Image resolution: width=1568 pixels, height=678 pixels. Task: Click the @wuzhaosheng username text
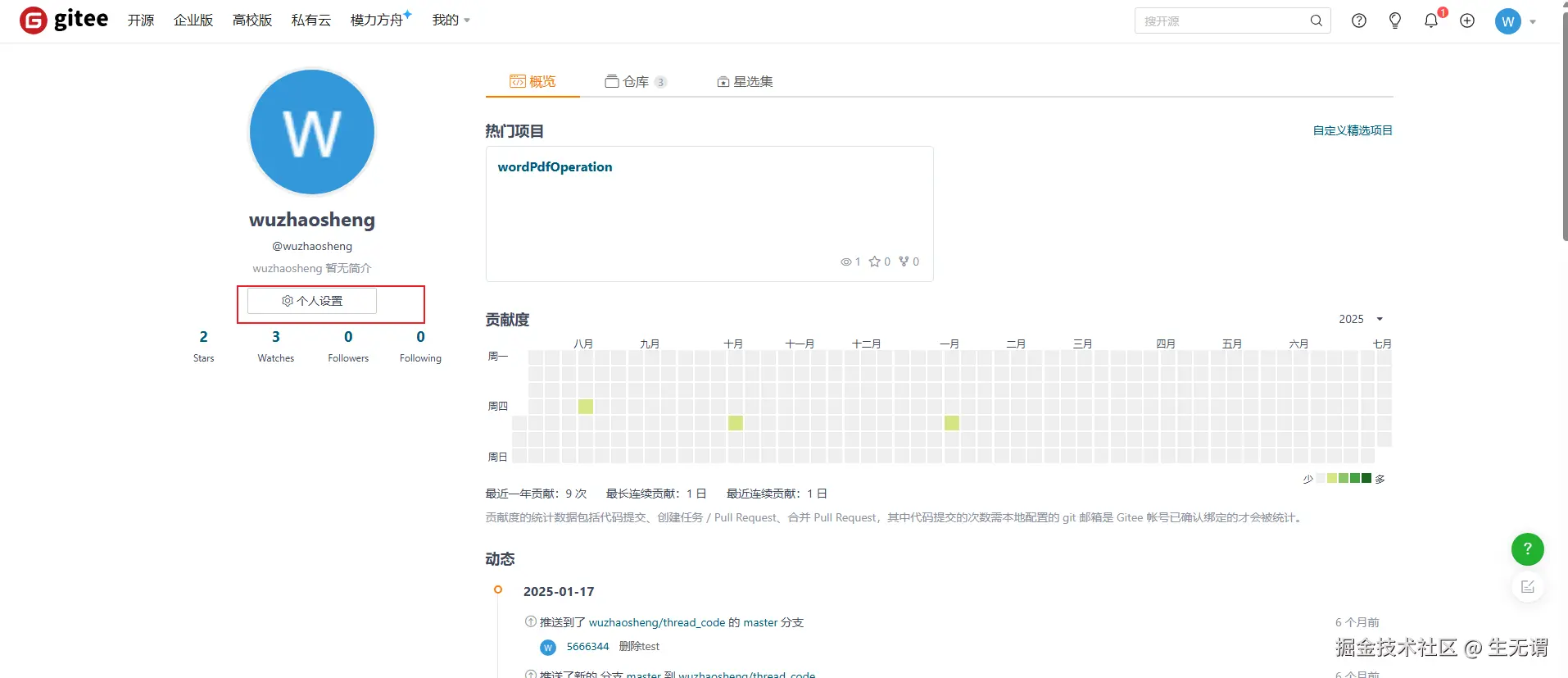[x=312, y=246]
